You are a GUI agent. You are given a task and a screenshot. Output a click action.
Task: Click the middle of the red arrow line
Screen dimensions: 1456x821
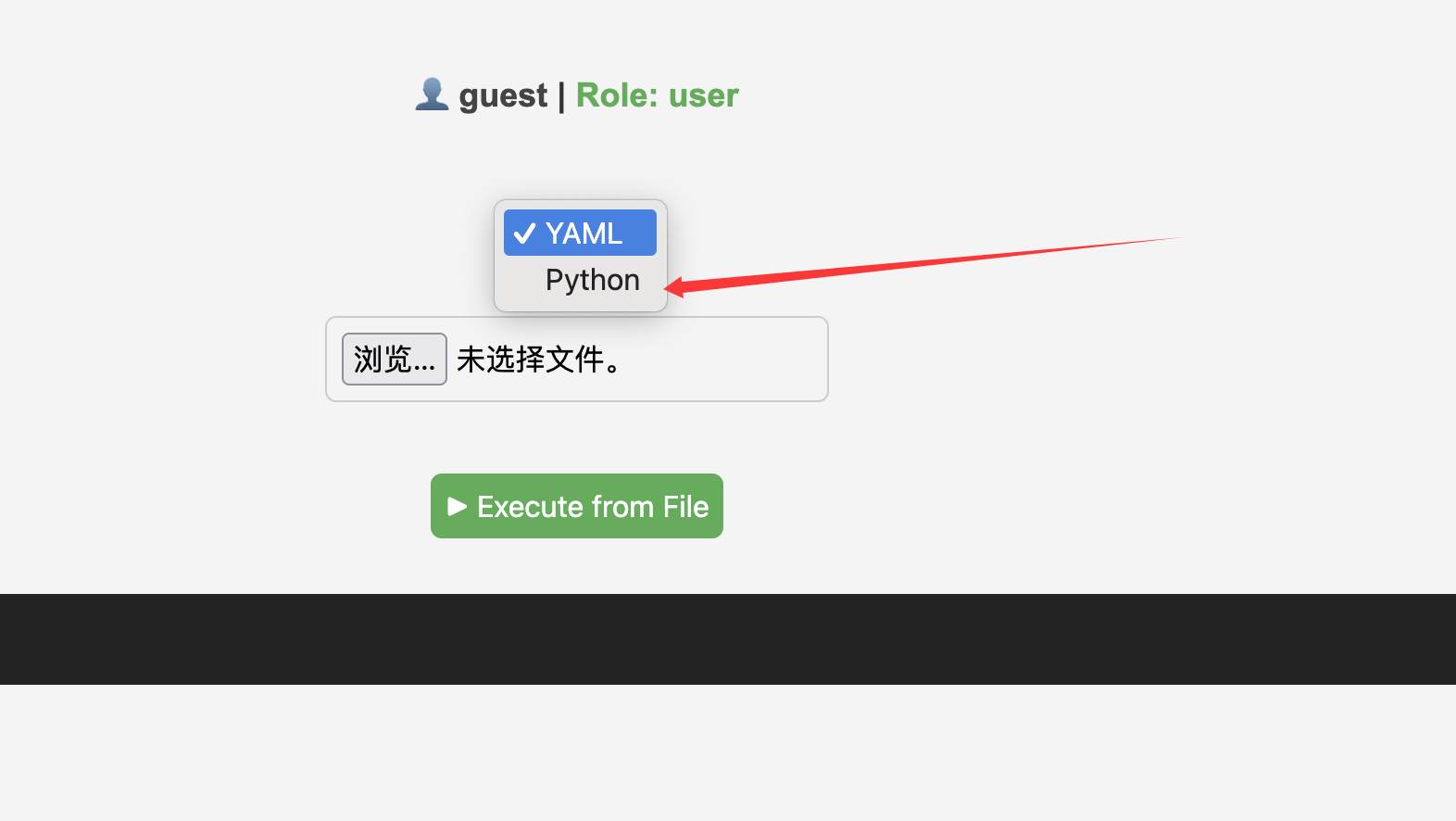click(926, 263)
